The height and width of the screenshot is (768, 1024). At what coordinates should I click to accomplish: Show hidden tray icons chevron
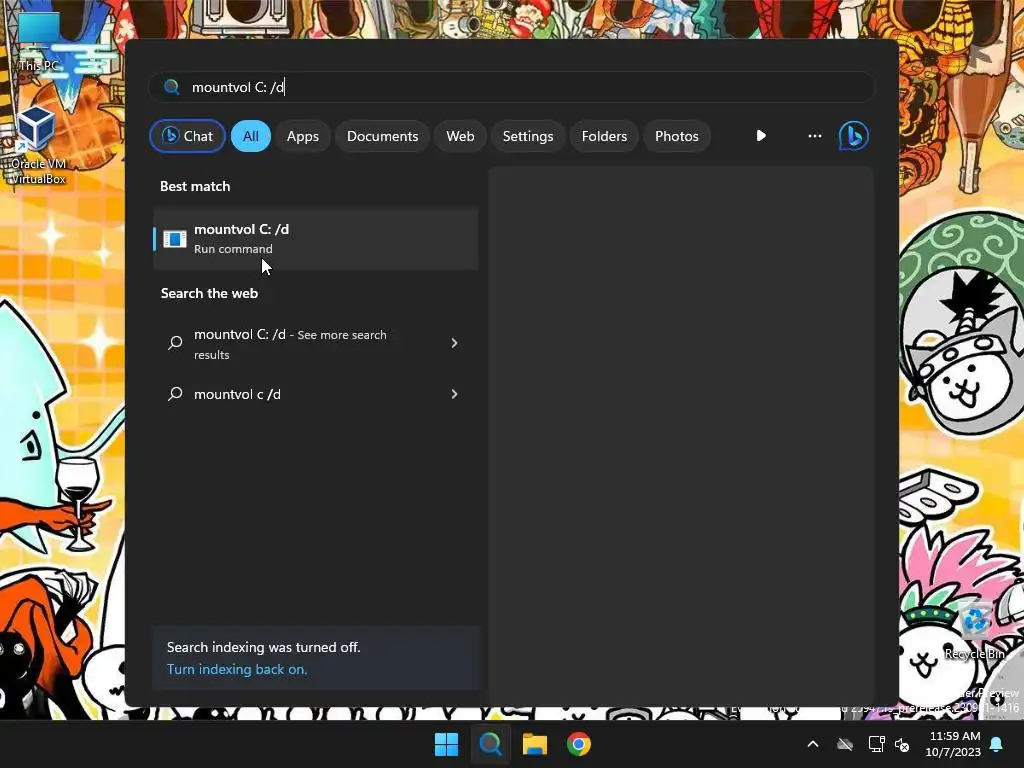[x=813, y=744]
